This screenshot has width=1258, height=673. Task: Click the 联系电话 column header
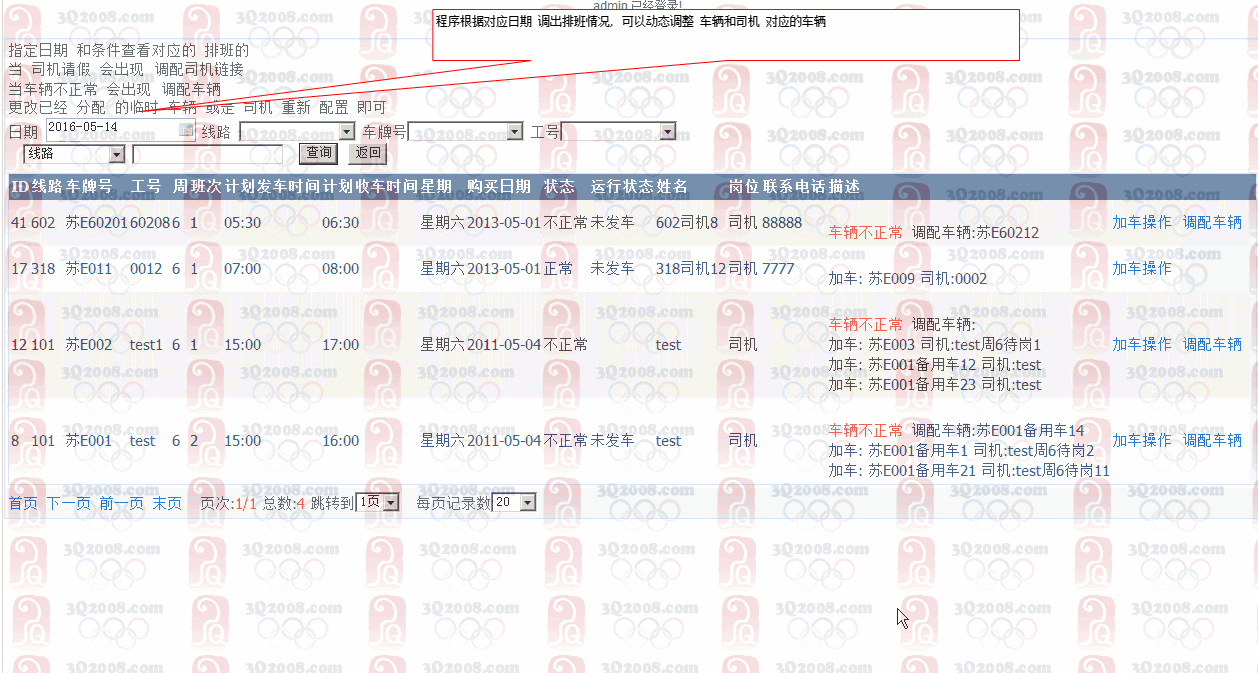pos(795,186)
